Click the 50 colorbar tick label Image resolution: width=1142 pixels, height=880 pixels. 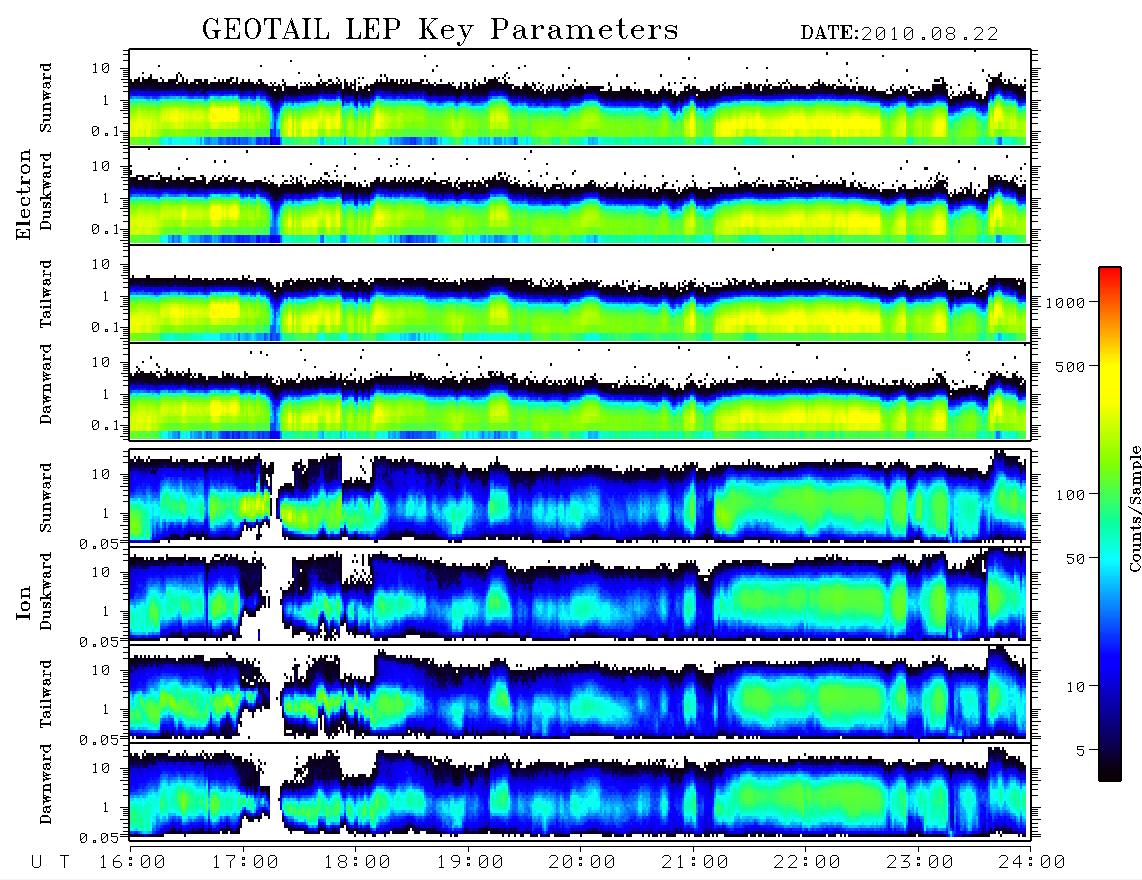pos(1075,559)
